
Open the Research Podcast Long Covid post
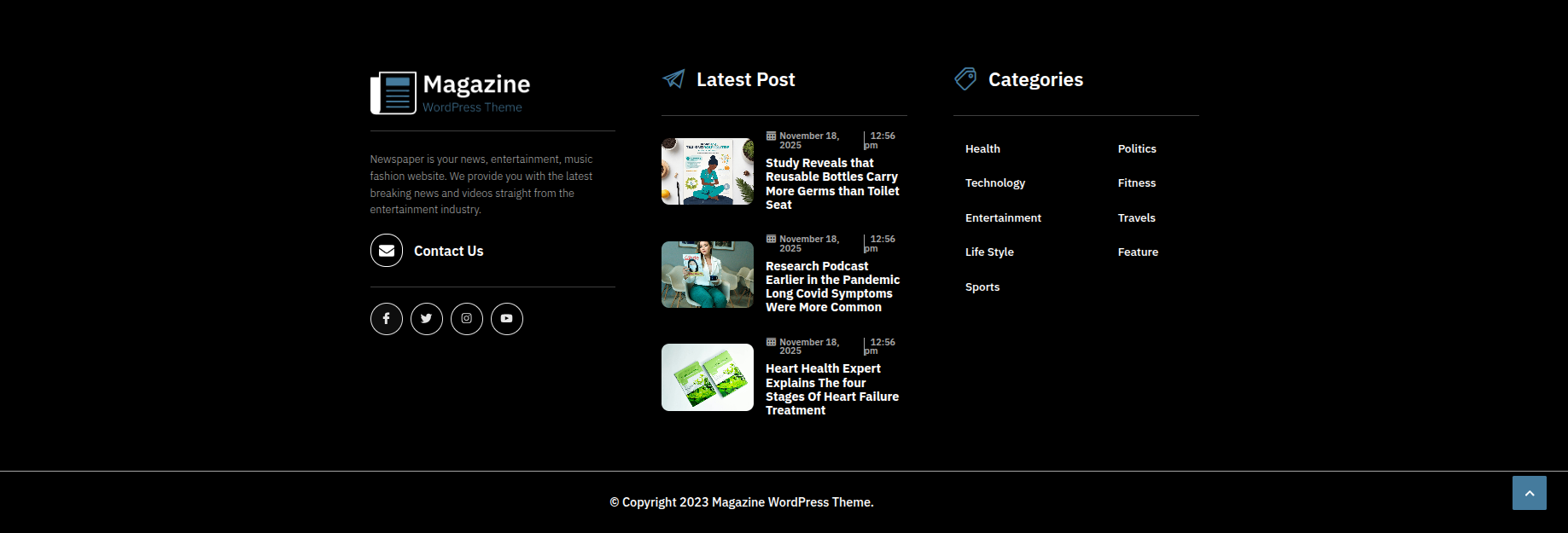click(832, 287)
